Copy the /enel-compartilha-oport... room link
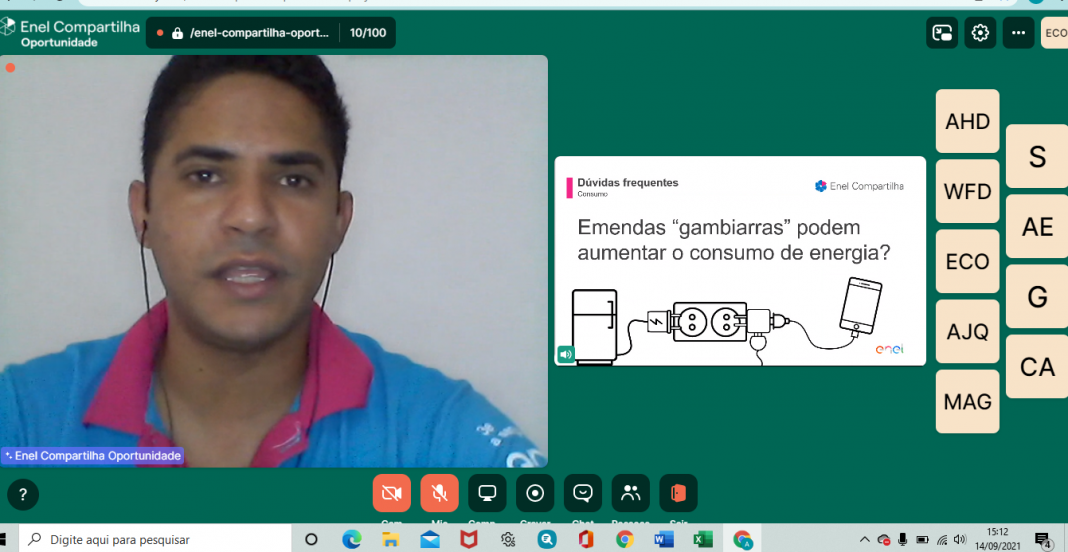This screenshot has height=552, width=1068. tap(260, 33)
